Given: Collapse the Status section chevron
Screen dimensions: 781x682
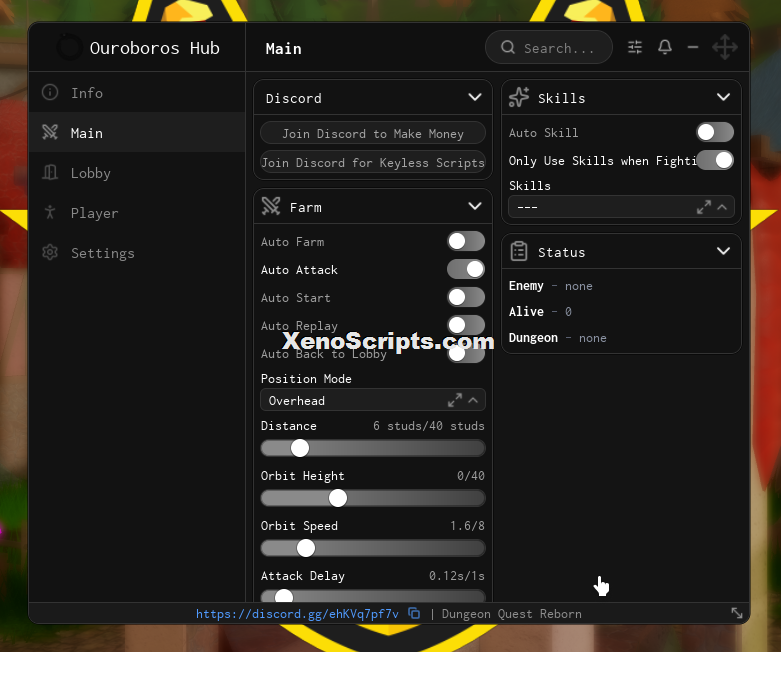Looking at the screenshot, I should coord(723,251).
